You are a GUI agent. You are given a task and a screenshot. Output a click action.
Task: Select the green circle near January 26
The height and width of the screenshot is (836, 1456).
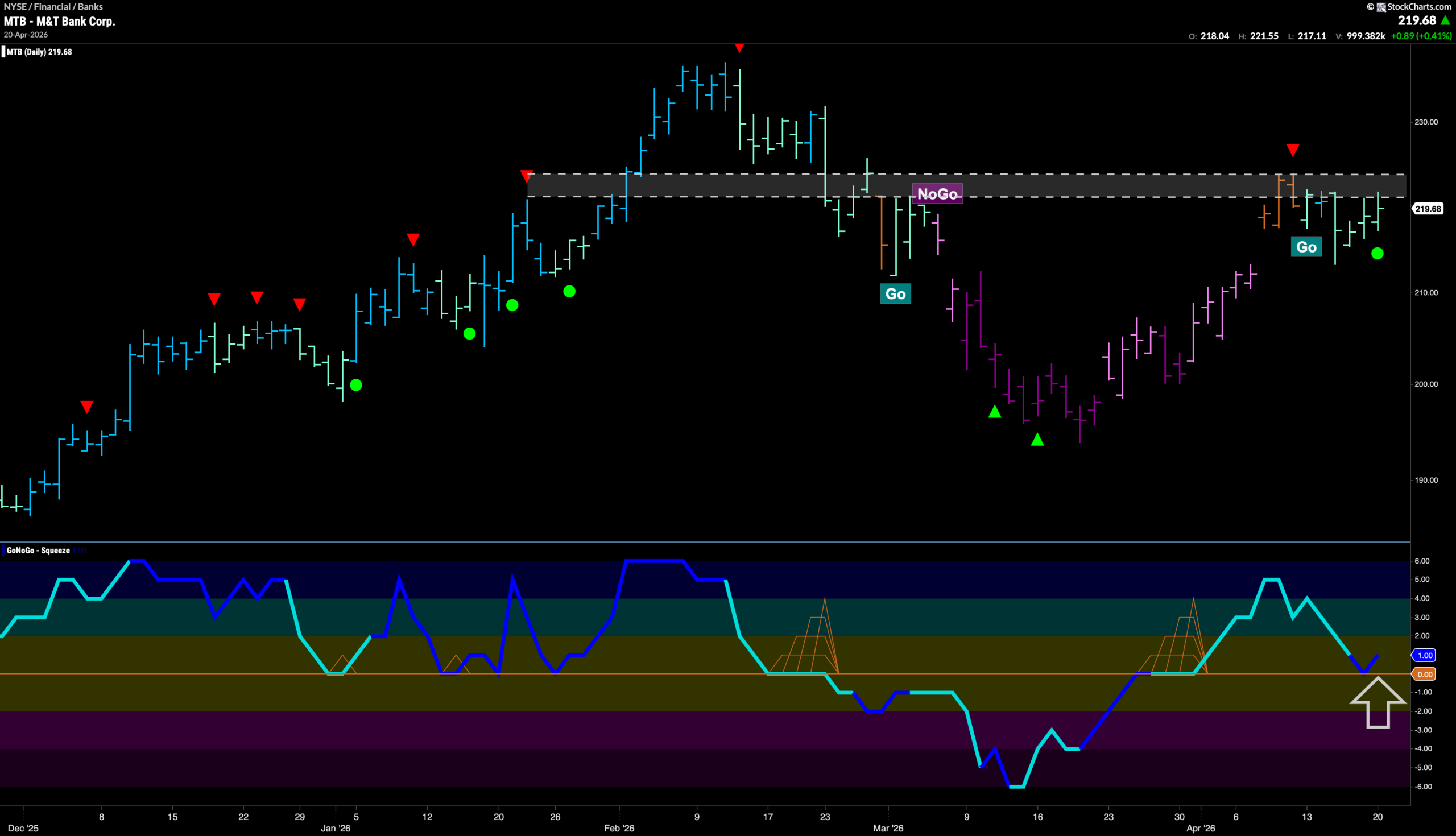pos(569,292)
